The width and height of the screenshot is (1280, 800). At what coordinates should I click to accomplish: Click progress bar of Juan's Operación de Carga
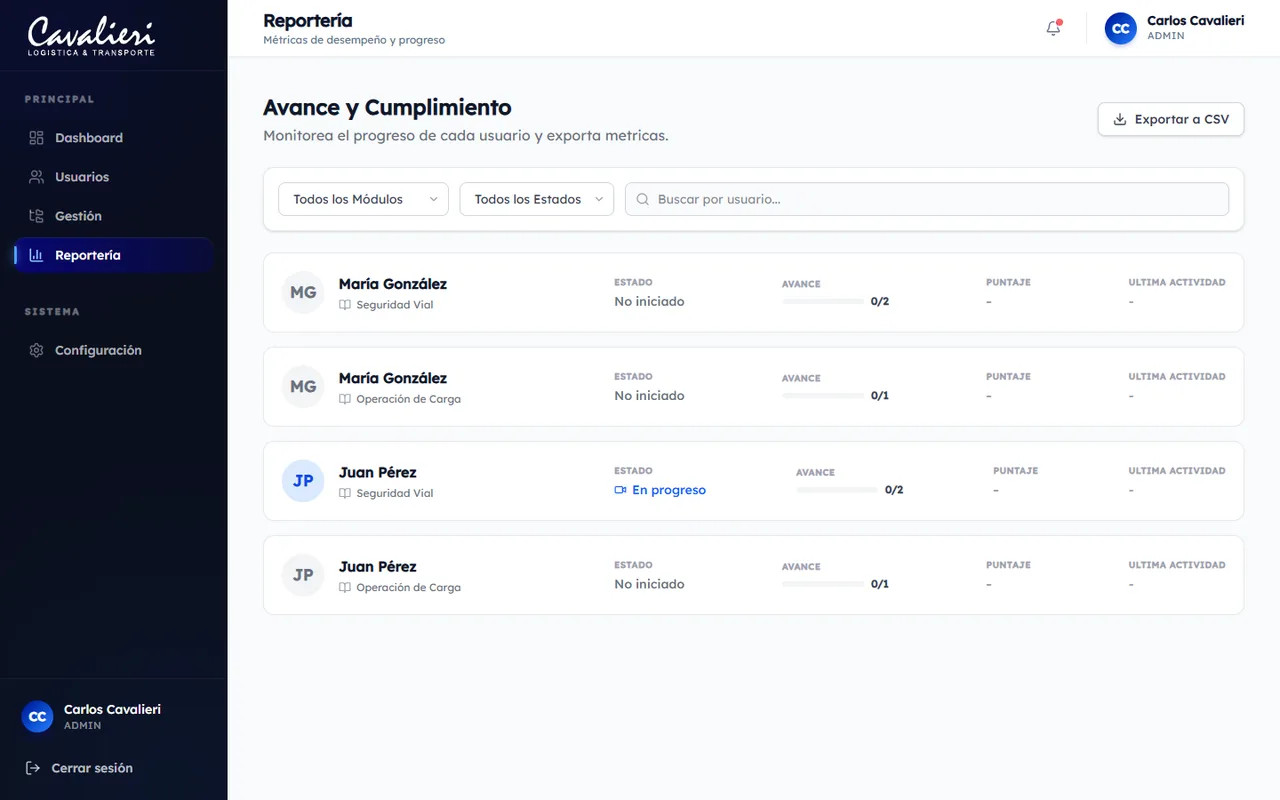[823, 584]
